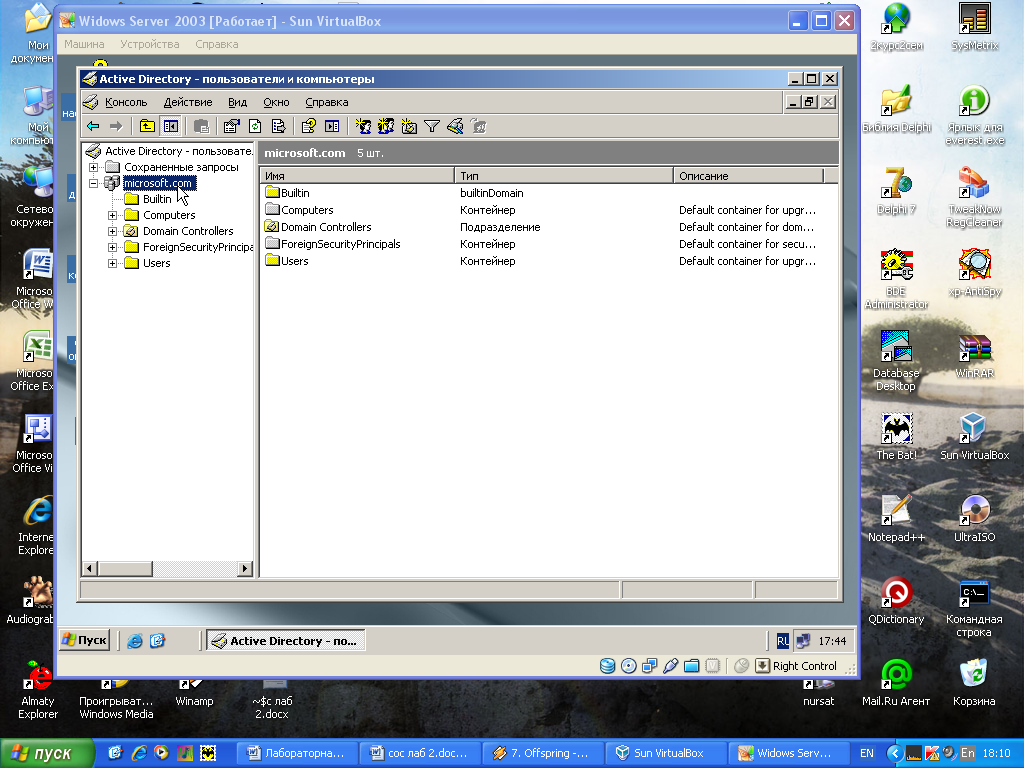Viewport: 1024px width, 768px height.
Task: Expand the Domain Controllers tree node
Action: 112,231
